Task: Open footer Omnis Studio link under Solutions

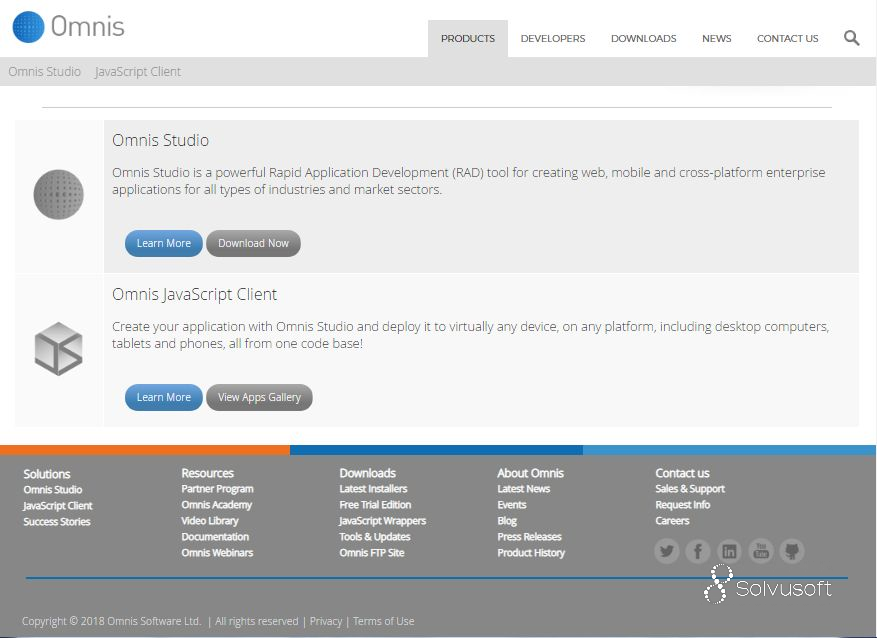Action: click(53, 489)
